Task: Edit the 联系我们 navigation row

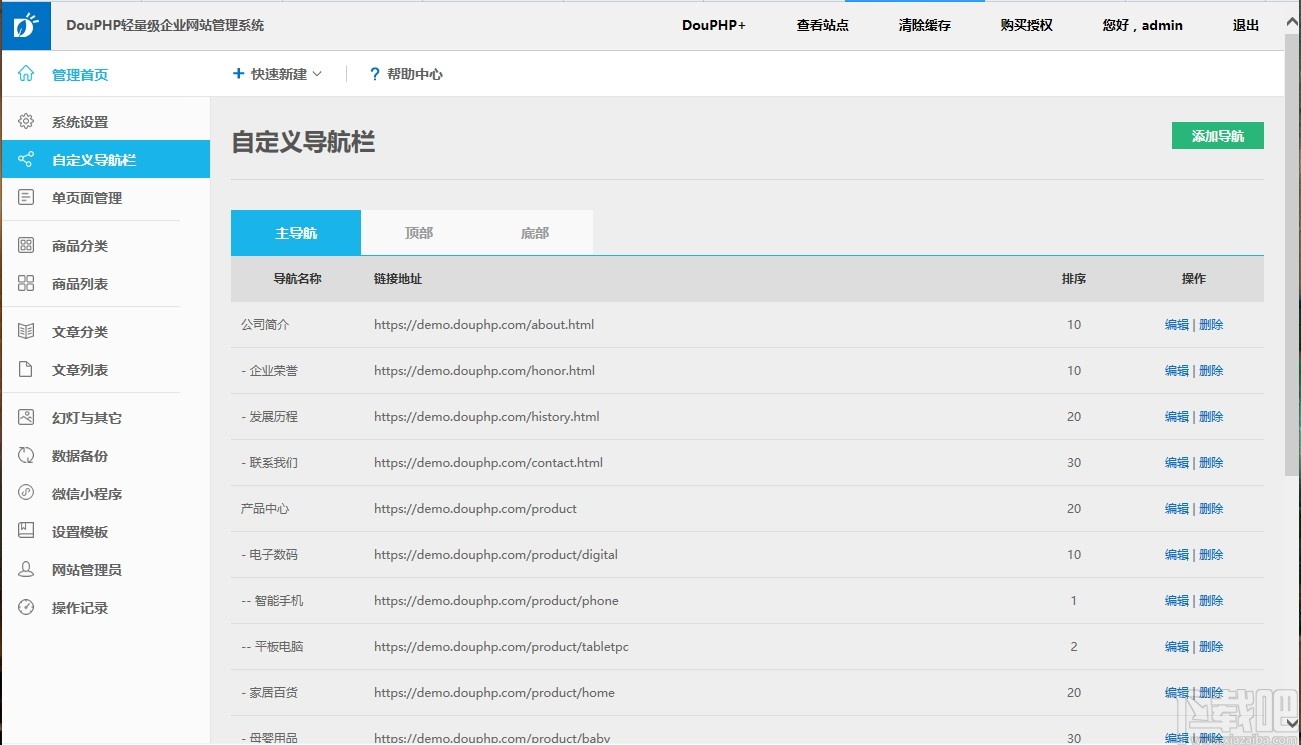Action: tap(1177, 463)
